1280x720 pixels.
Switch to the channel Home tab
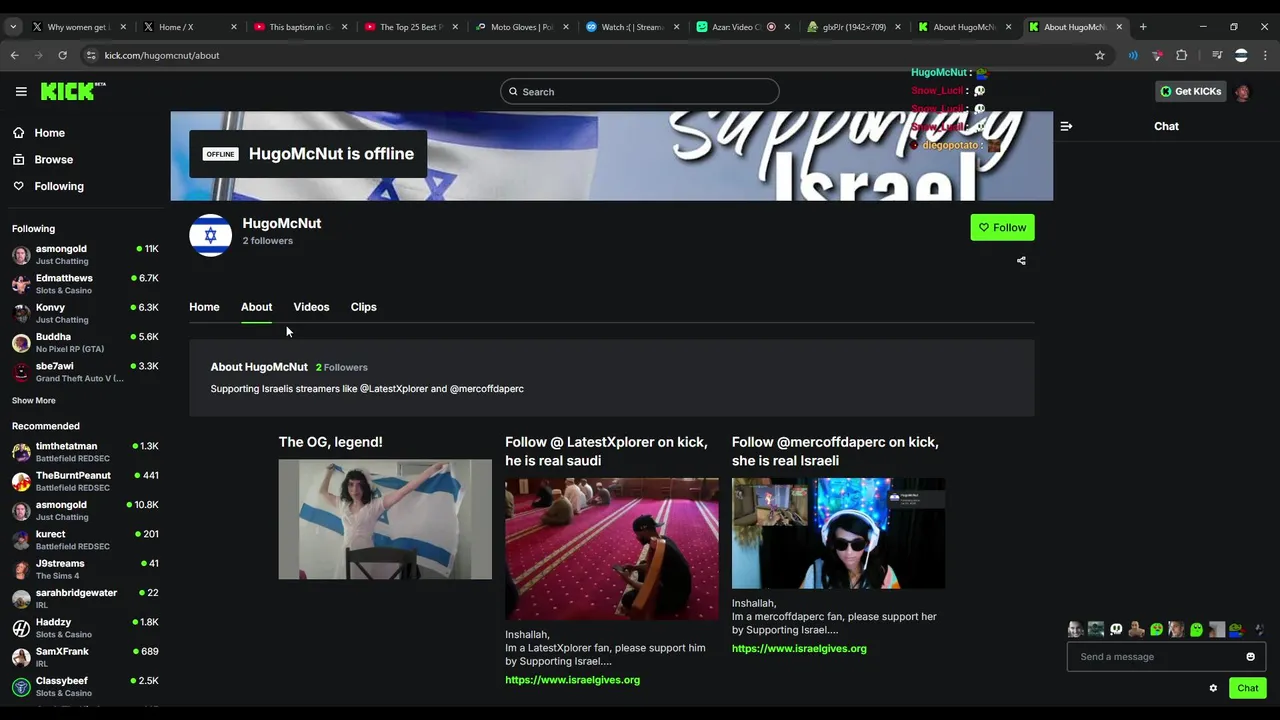pyautogui.click(x=204, y=307)
